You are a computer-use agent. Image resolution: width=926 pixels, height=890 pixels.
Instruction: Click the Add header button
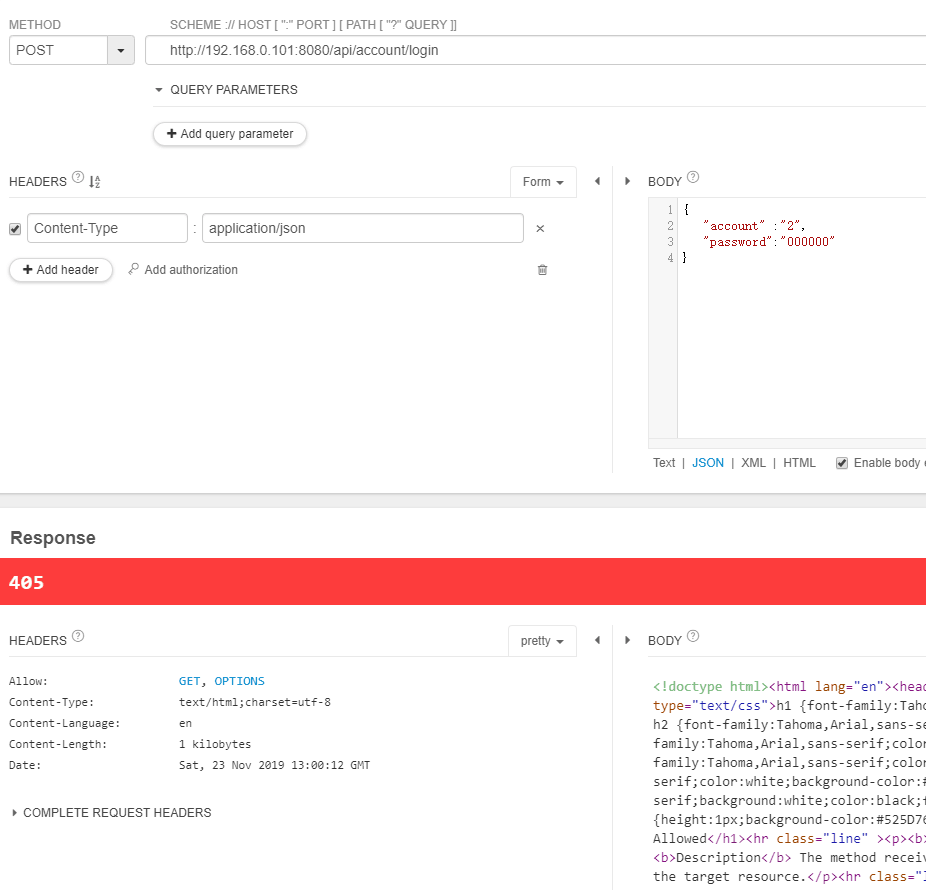pyautogui.click(x=61, y=270)
